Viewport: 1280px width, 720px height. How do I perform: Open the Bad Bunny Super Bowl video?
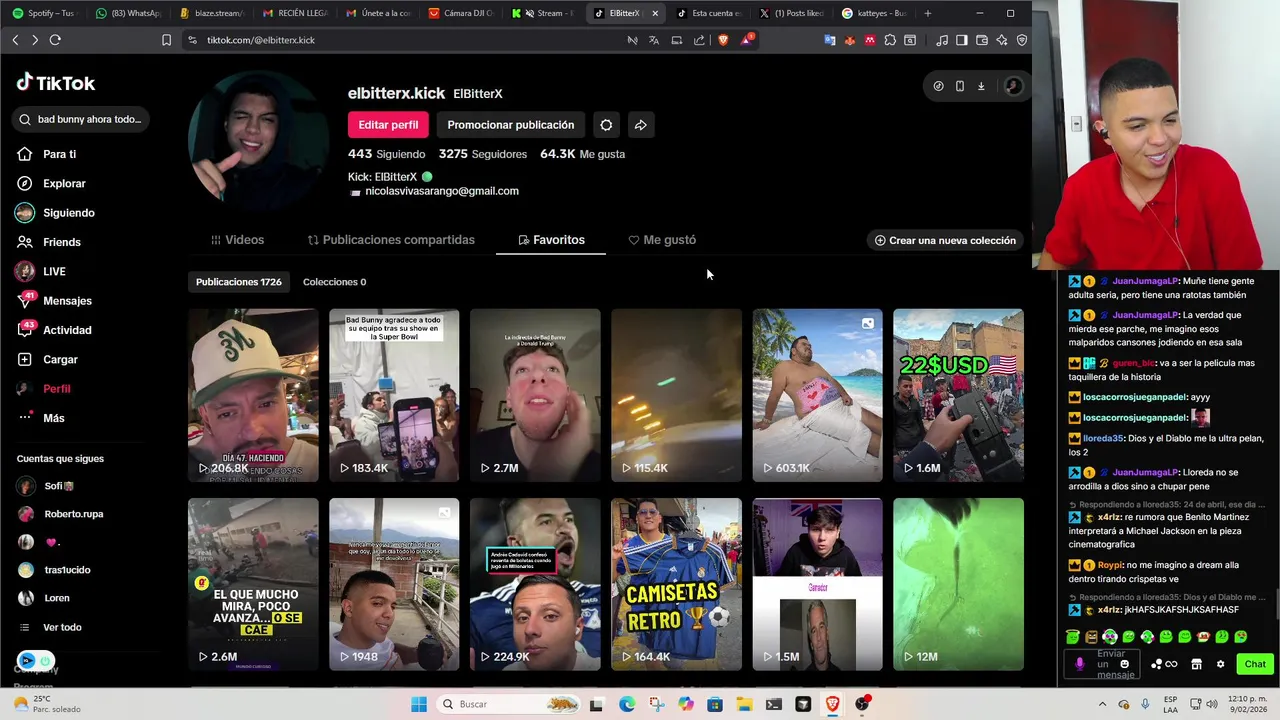[x=394, y=395]
